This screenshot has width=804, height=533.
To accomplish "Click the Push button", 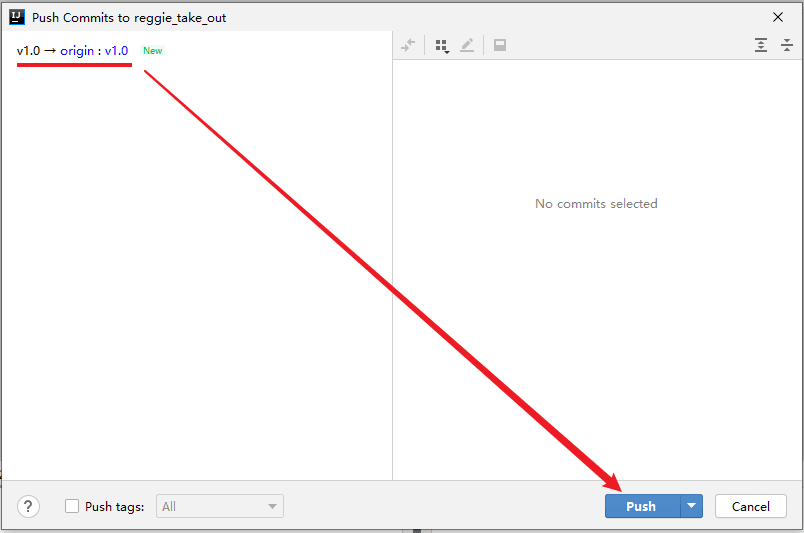I will point(641,506).
